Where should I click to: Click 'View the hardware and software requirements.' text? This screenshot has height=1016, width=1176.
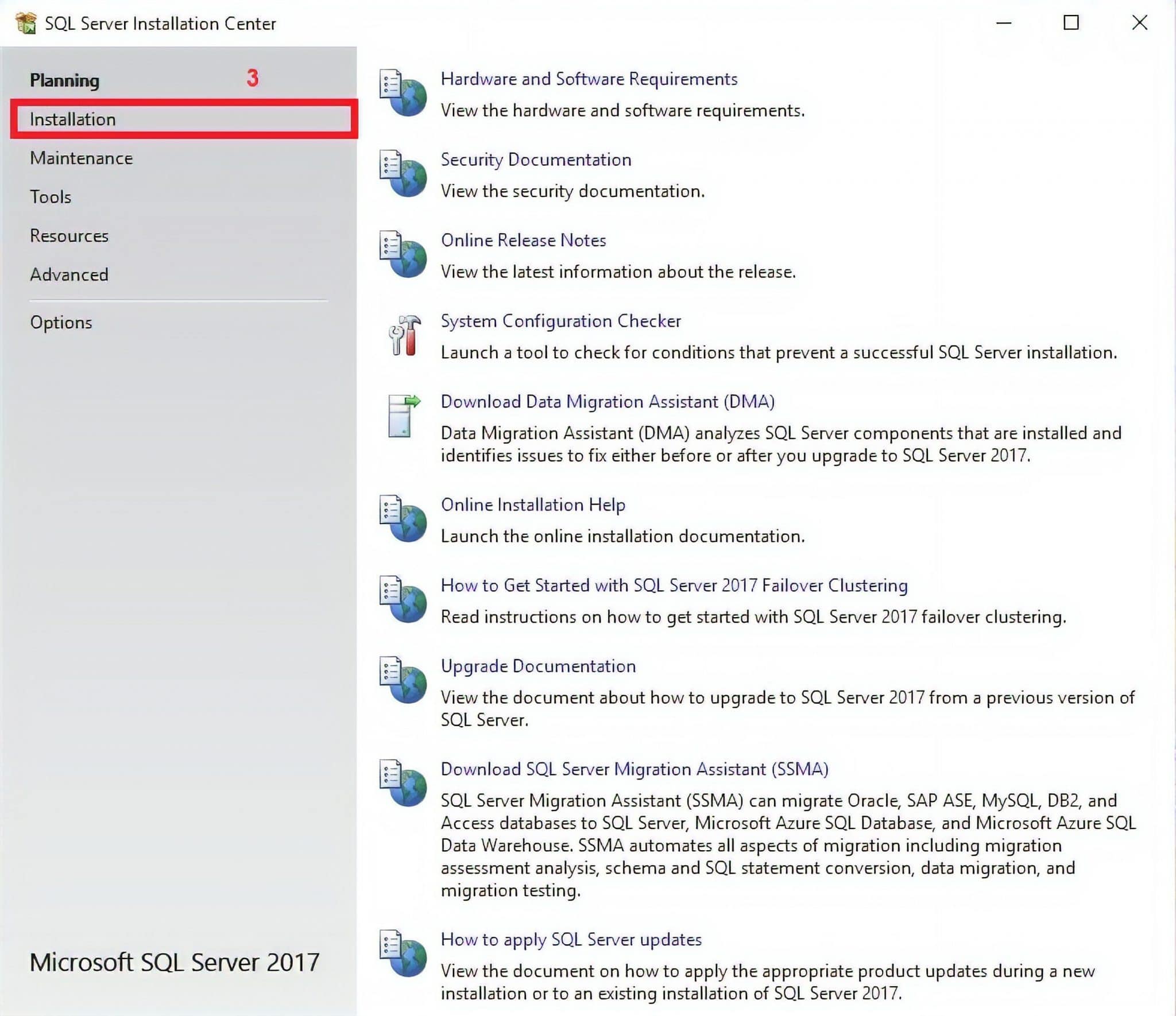coord(622,110)
